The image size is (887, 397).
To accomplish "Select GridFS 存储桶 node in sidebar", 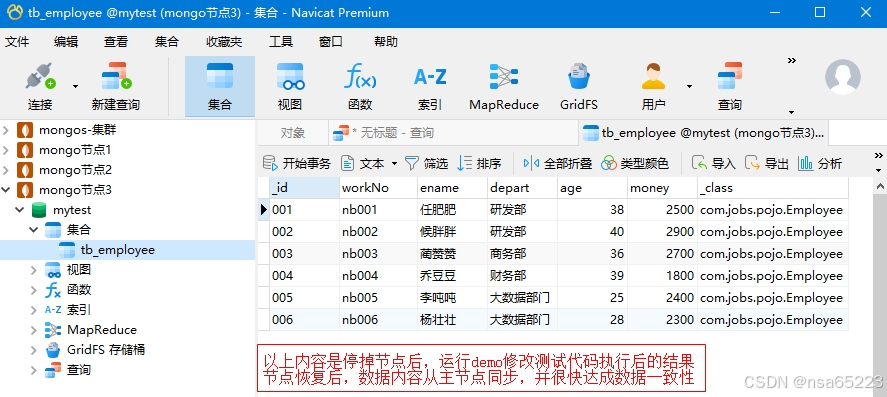I will tap(106, 350).
